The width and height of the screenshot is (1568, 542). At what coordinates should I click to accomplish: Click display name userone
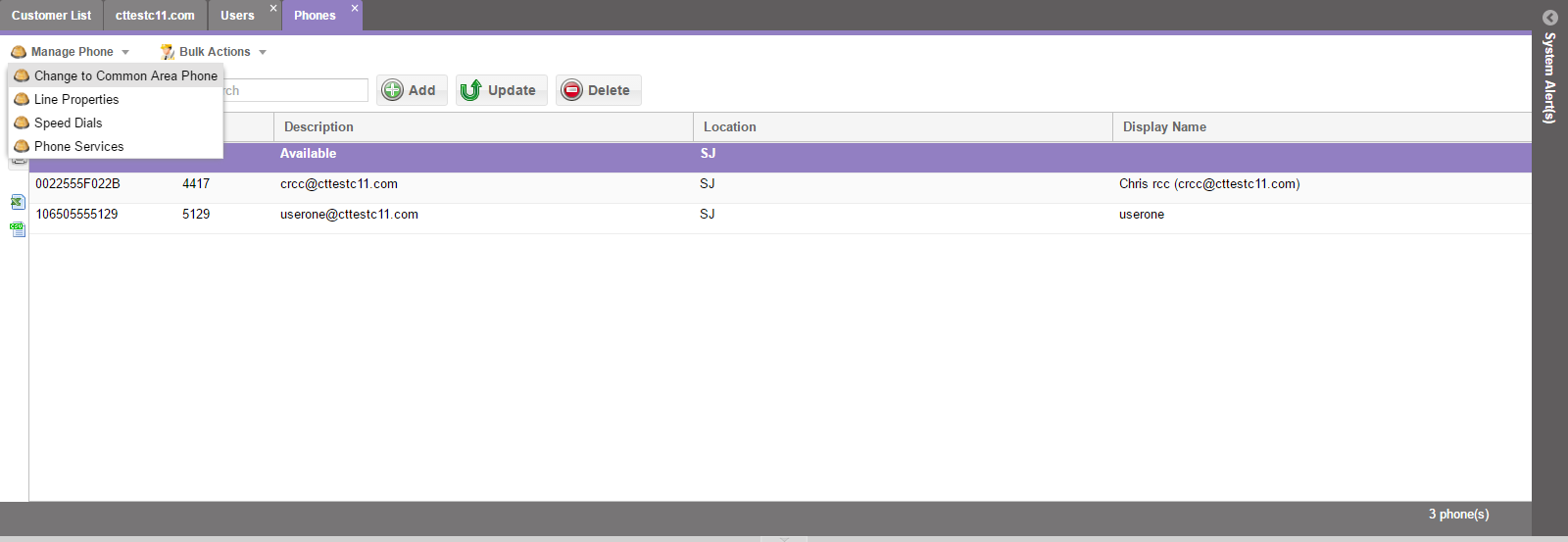click(x=1142, y=215)
